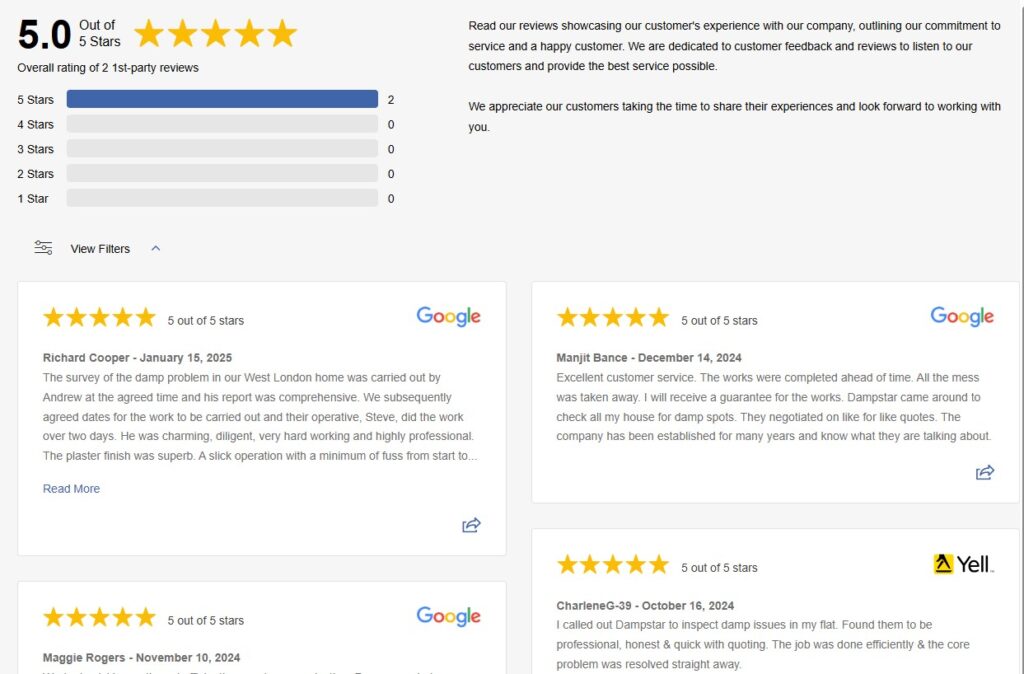Click the filters slider icon
Image resolution: width=1024 pixels, height=674 pixels.
click(43, 248)
